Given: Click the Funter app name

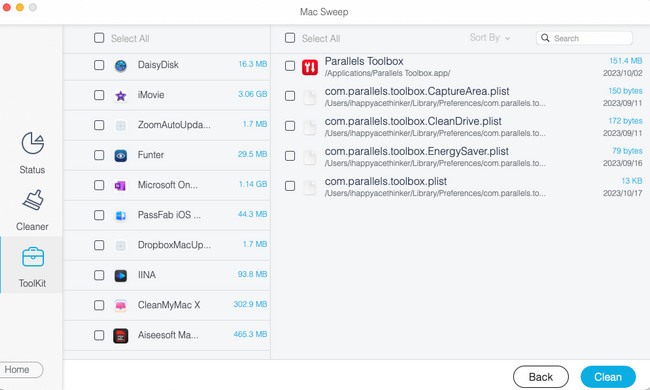Looking at the screenshot, I should point(151,155).
